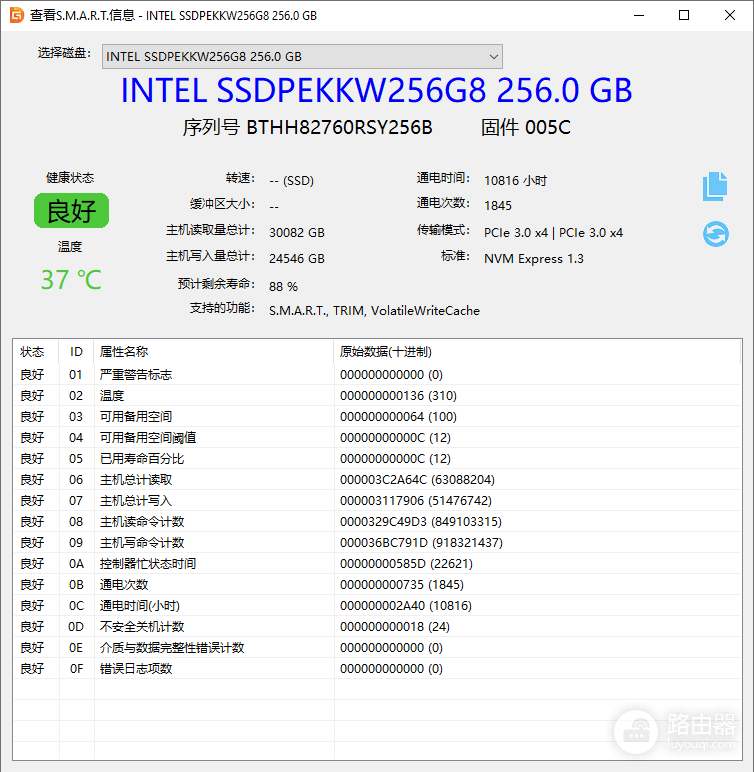Click the NVM Express 1.3 standard value
Image resolution: width=754 pixels, height=772 pixels.
point(534,259)
